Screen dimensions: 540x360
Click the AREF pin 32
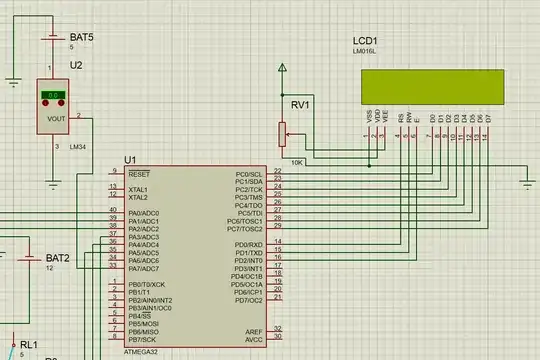pyautogui.click(x=275, y=331)
